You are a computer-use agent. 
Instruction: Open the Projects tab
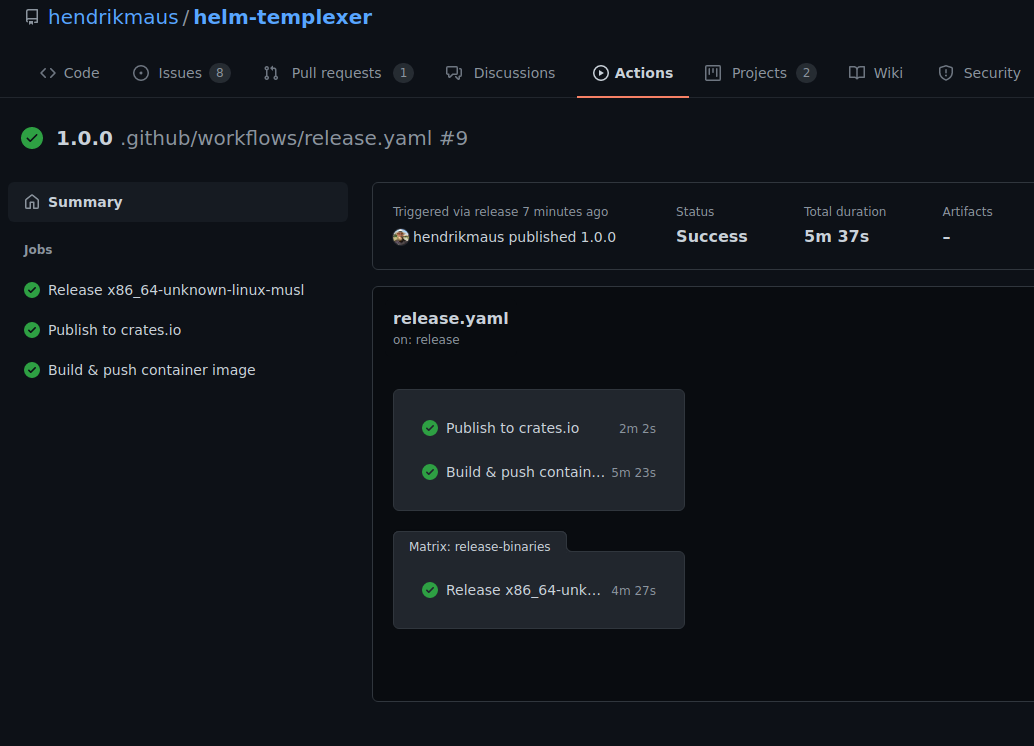pos(760,73)
